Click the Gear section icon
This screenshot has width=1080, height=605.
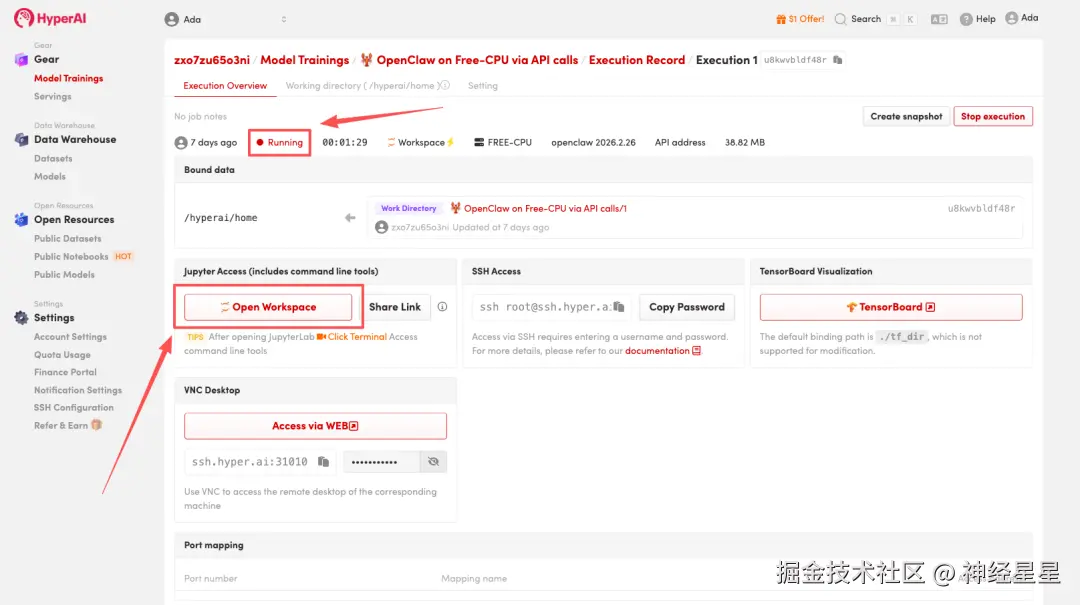[21, 59]
